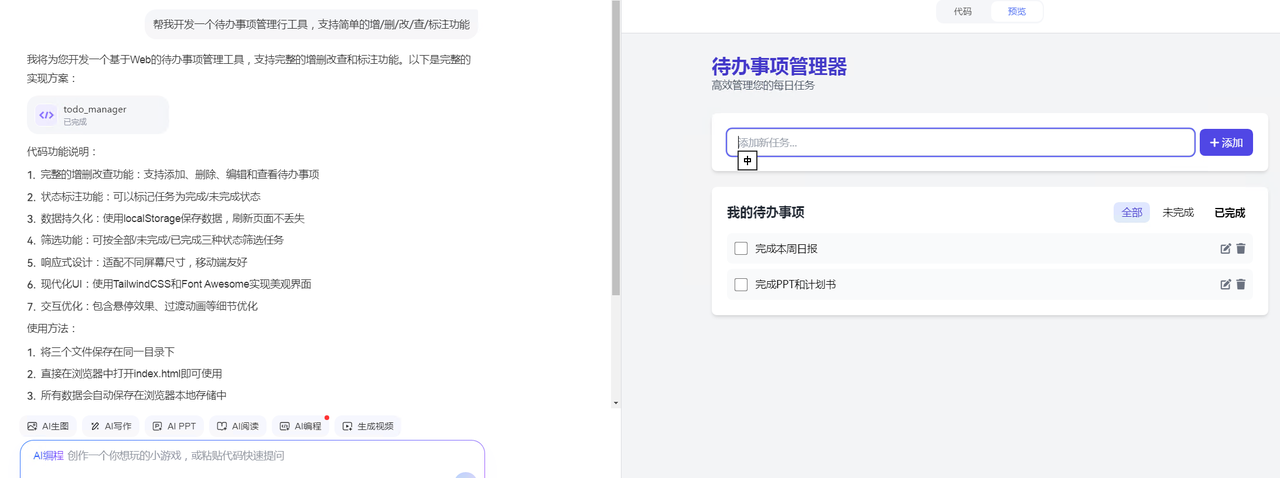Image resolution: width=1280 pixels, height=478 pixels.
Task: Click the send arrow in chat input
Action: 465,474
